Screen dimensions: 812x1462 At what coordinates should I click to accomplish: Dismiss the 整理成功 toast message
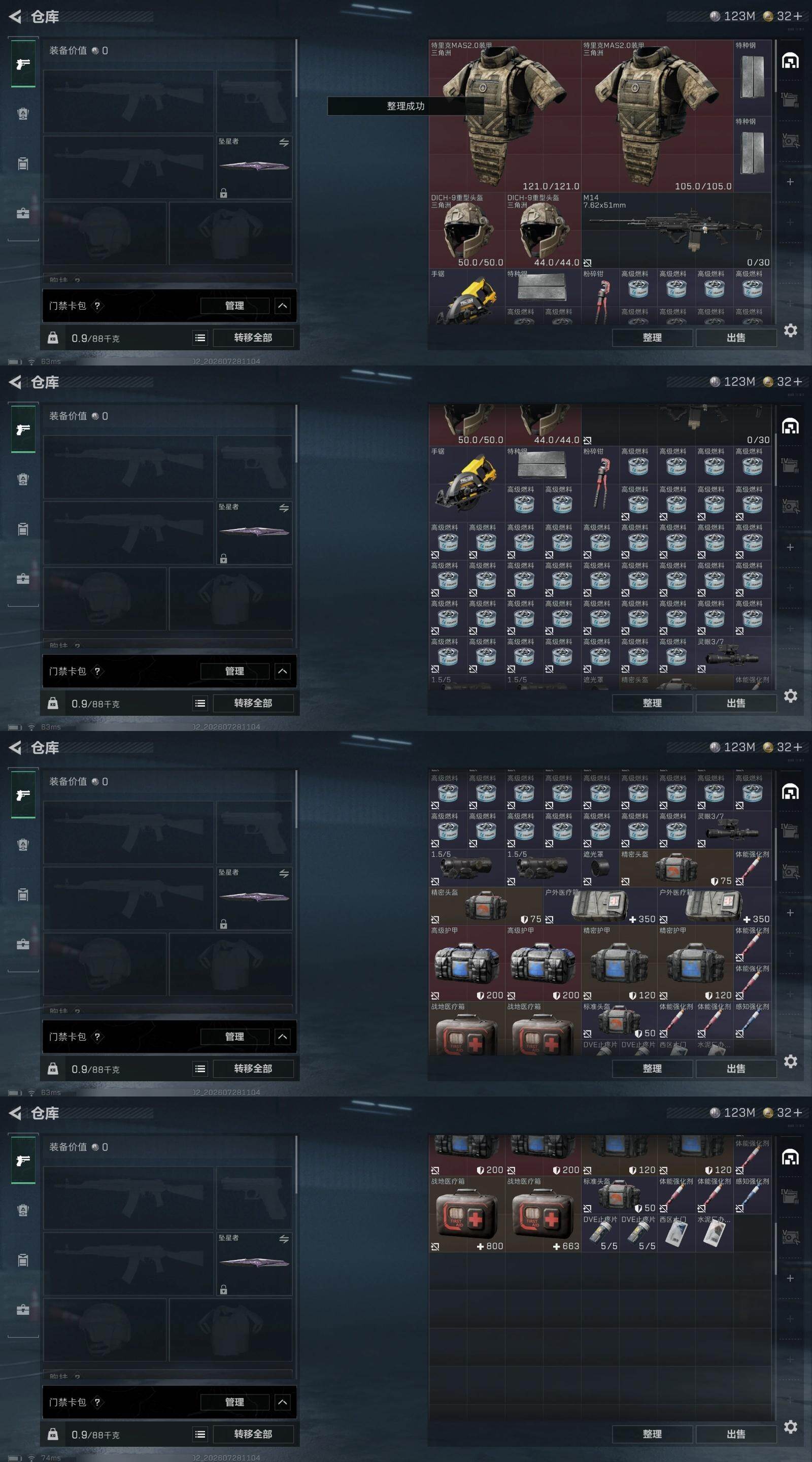pos(405,106)
